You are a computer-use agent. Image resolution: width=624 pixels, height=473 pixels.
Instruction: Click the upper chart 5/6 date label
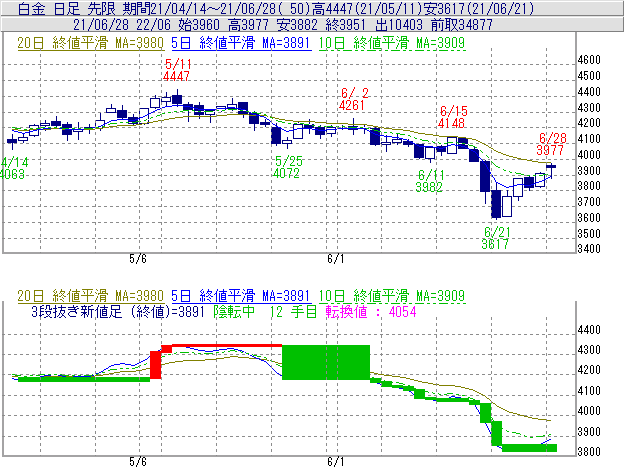(x=138, y=259)
